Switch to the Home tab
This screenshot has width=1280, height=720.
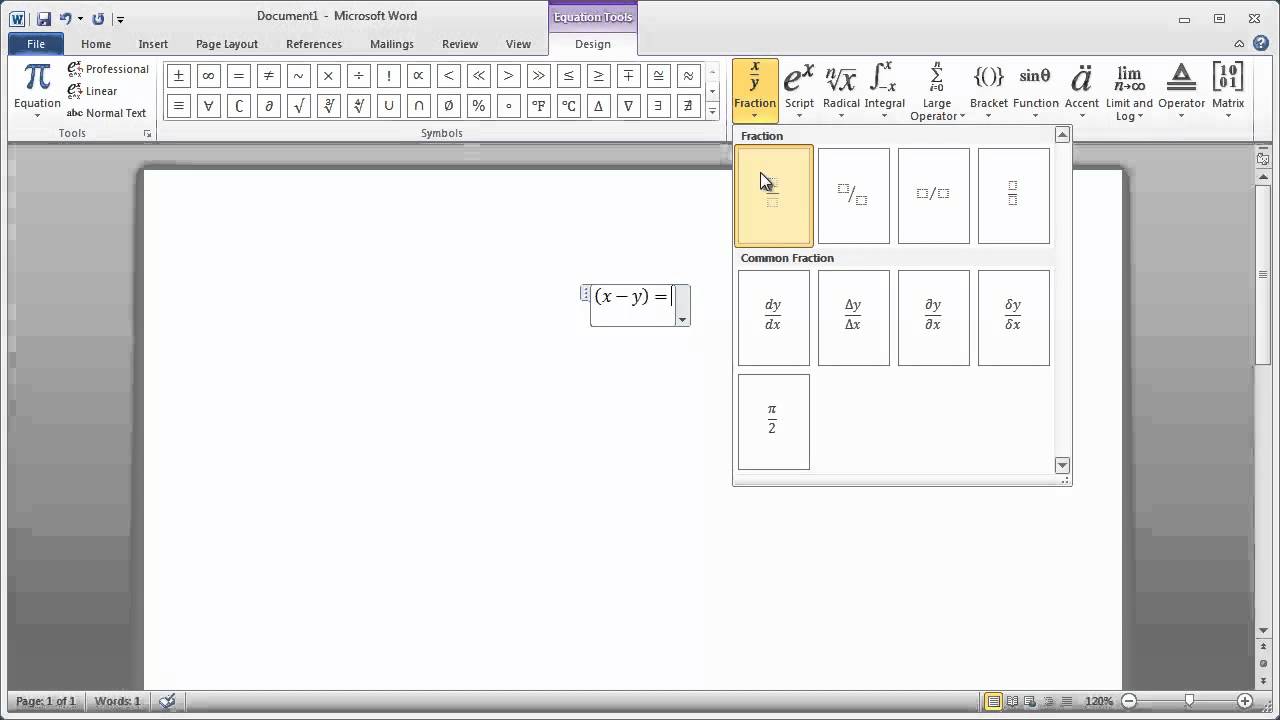click(96, 44)
